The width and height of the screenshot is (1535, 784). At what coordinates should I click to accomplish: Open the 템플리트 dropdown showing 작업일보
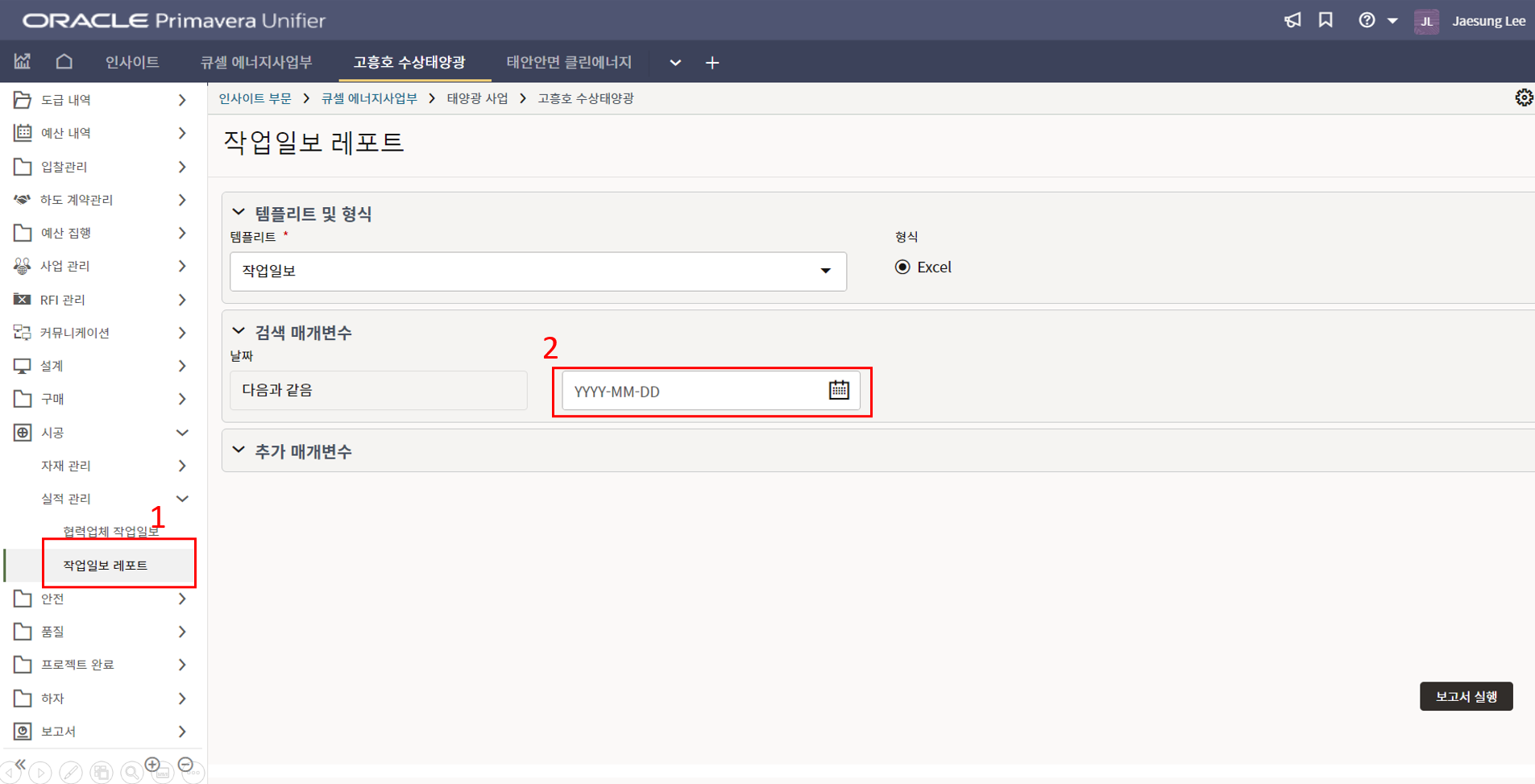537,272
